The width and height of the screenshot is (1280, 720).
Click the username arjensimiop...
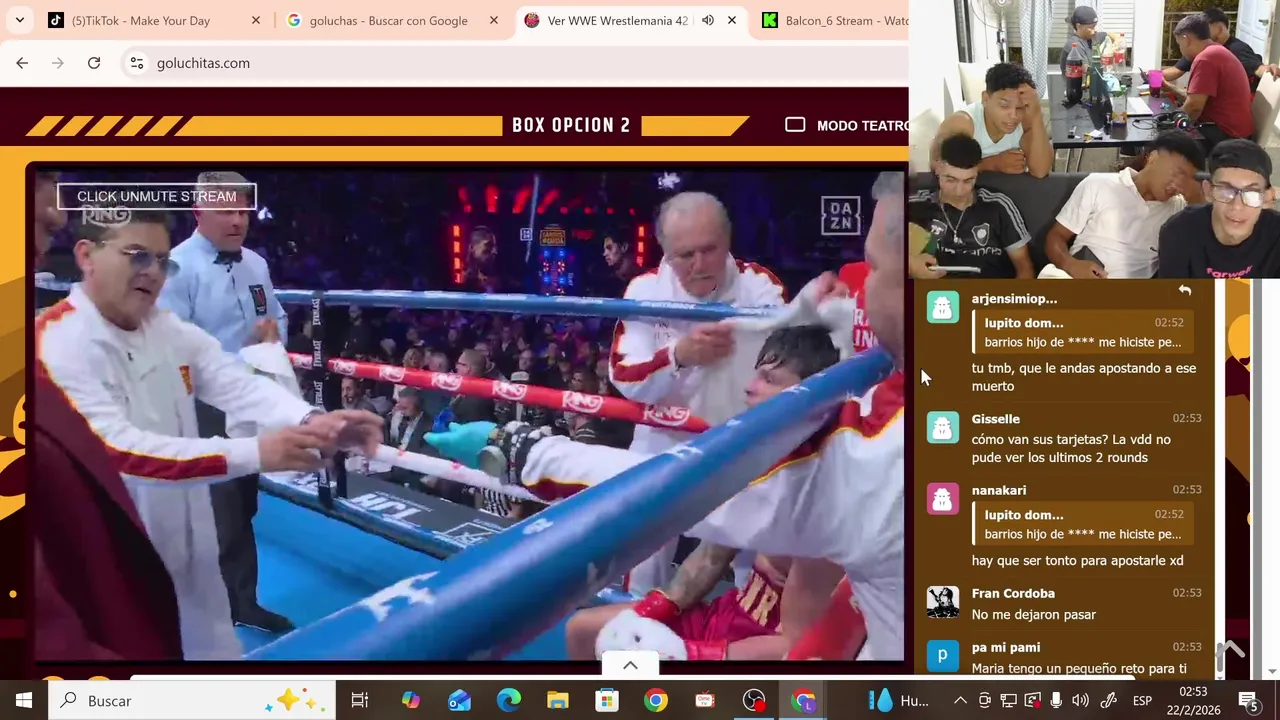pyautogui.click(x=1014, y=299)
